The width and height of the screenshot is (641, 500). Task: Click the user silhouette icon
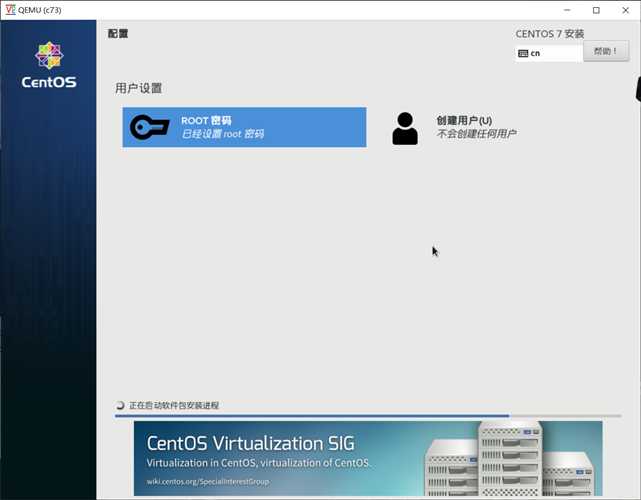(x=405, y=128)
